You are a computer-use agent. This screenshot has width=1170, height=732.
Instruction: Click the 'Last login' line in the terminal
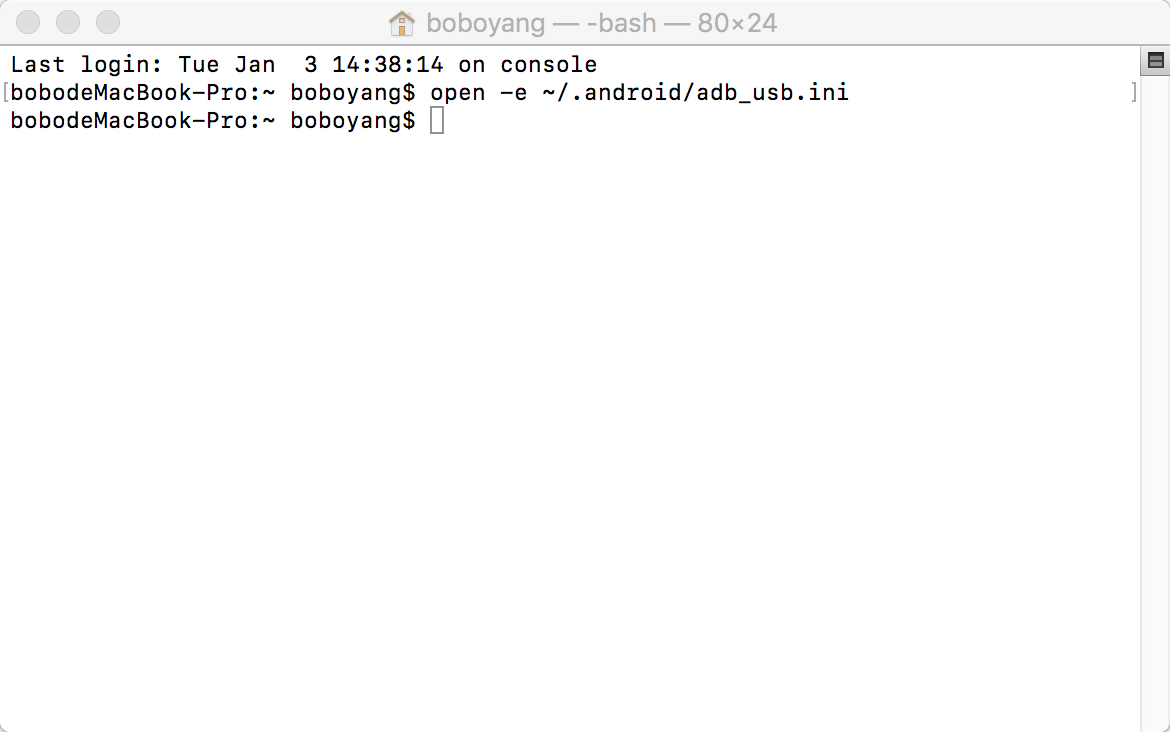tap(304, 65)
